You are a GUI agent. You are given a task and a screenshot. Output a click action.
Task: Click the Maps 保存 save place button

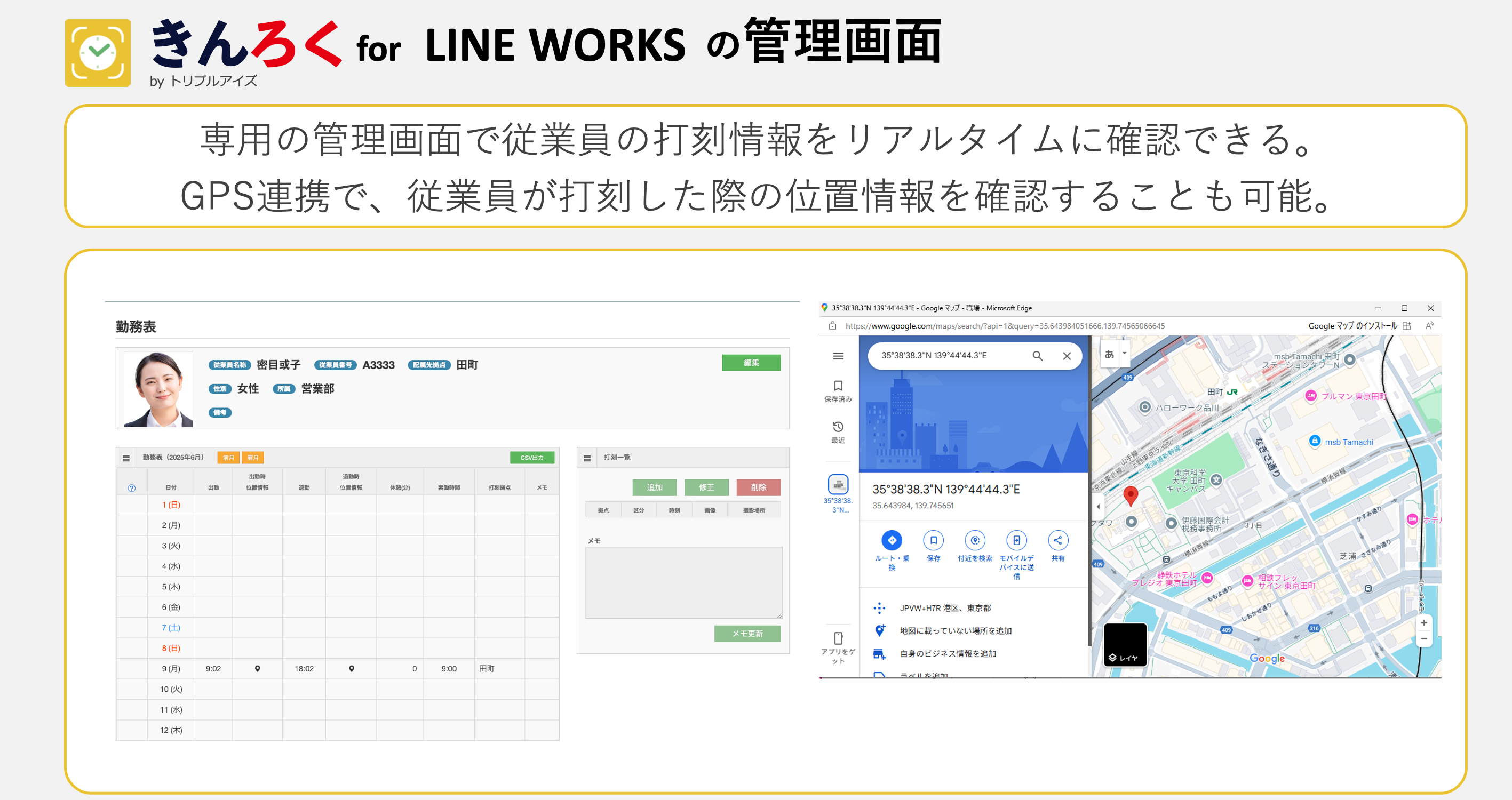933,547
